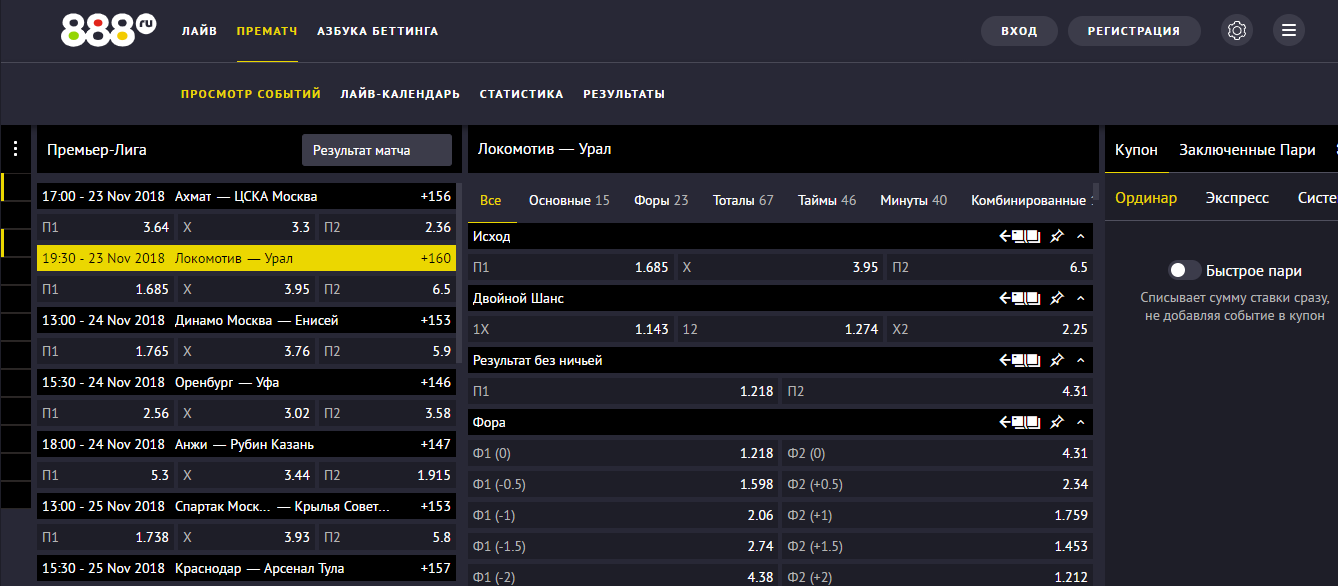Select the Основные 15 tab

click(x=569, y=200)
